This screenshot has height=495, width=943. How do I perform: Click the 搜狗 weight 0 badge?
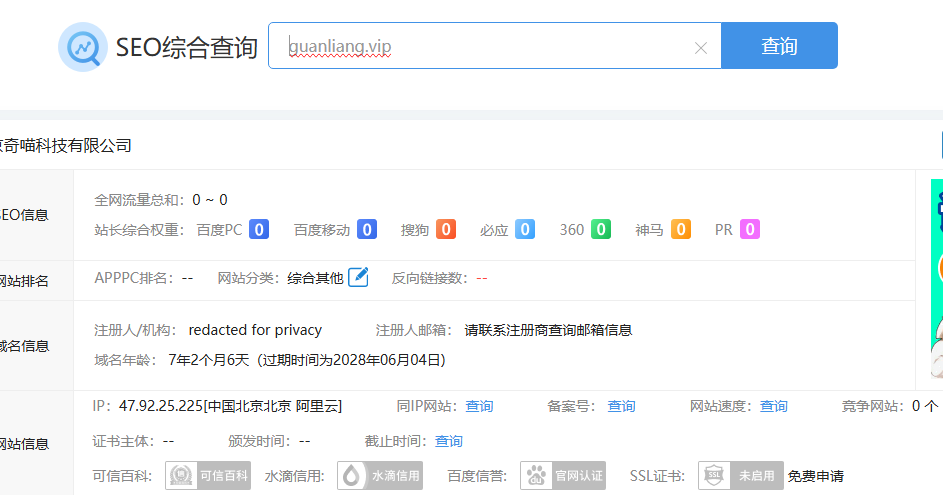[446, 229]
